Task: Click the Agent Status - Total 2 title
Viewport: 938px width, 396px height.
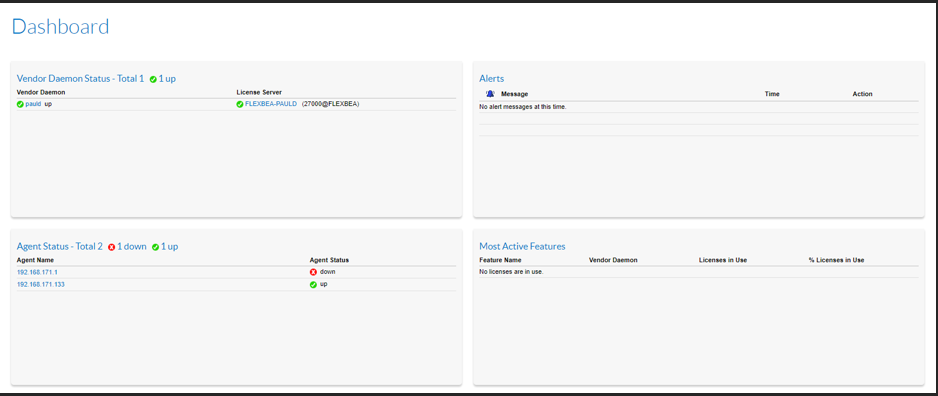Action: click(60, 246)
